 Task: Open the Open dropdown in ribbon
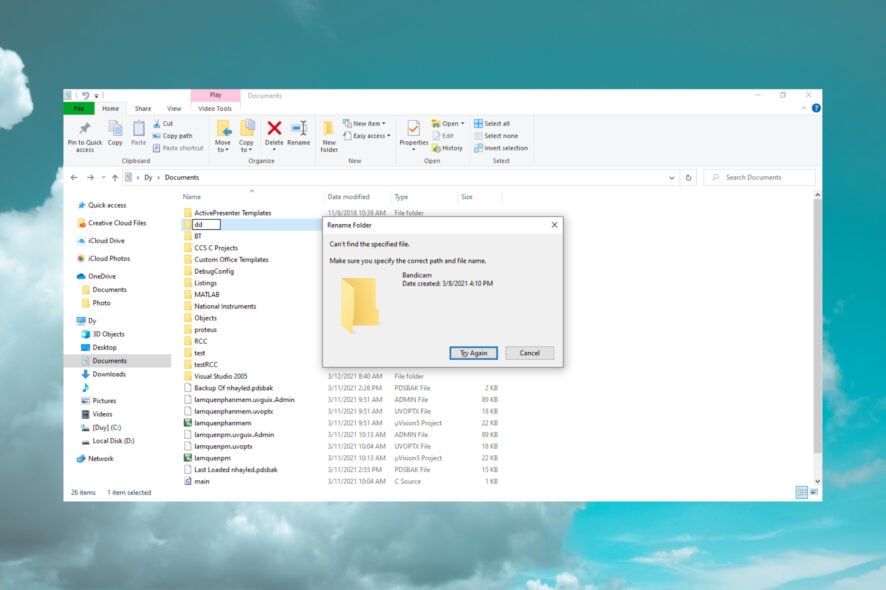(x=448, y=123)
